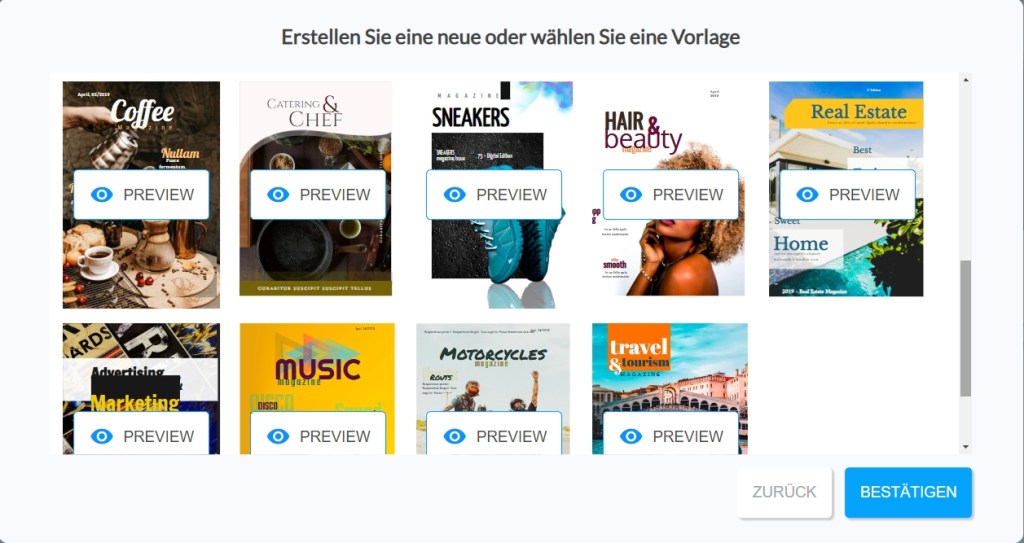Click the eye icon on Music template
Screen dimensions: 1024x543
[x=278, y=436]
